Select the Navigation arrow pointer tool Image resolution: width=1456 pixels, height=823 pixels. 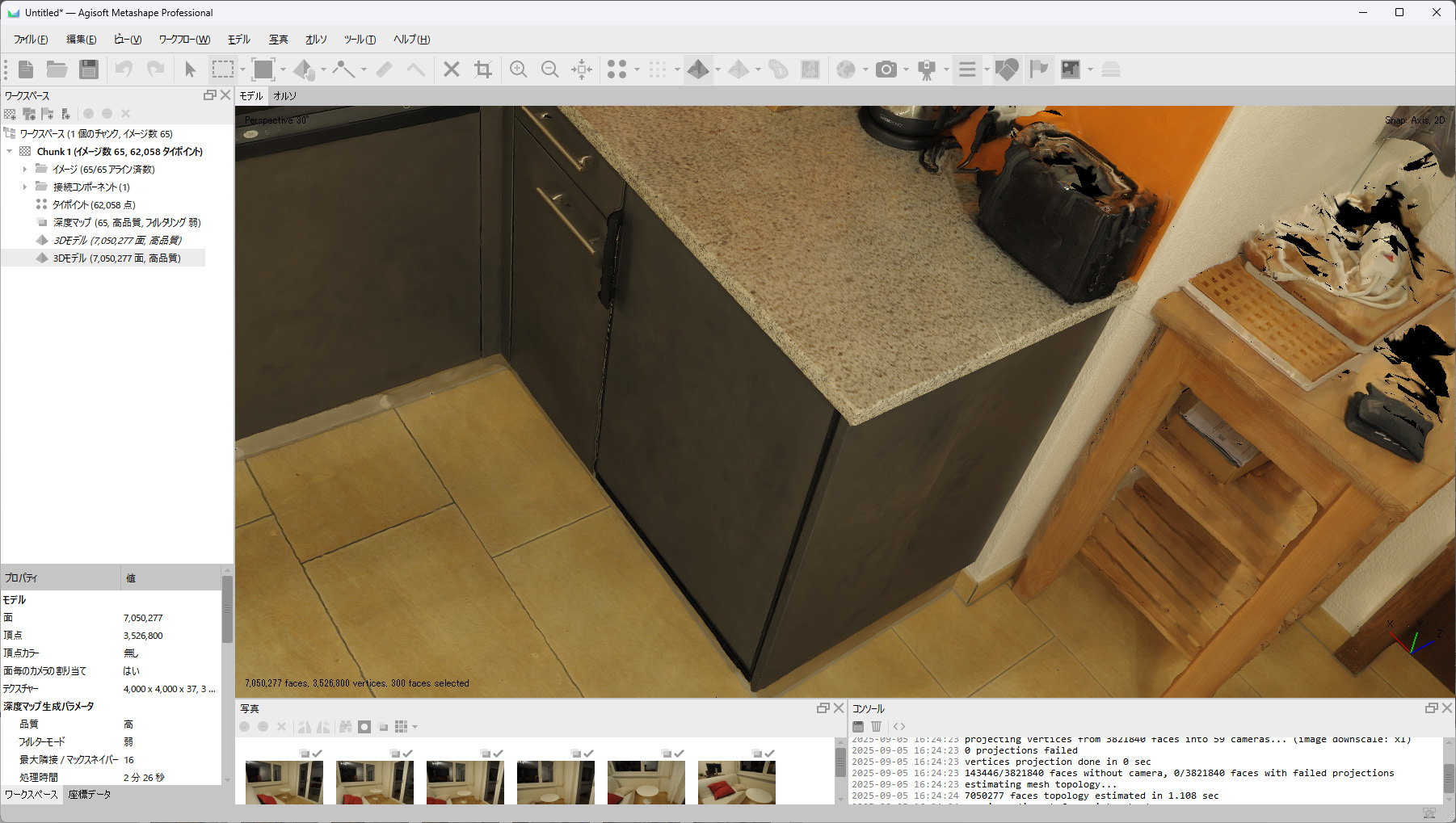[x=191, y=69]
